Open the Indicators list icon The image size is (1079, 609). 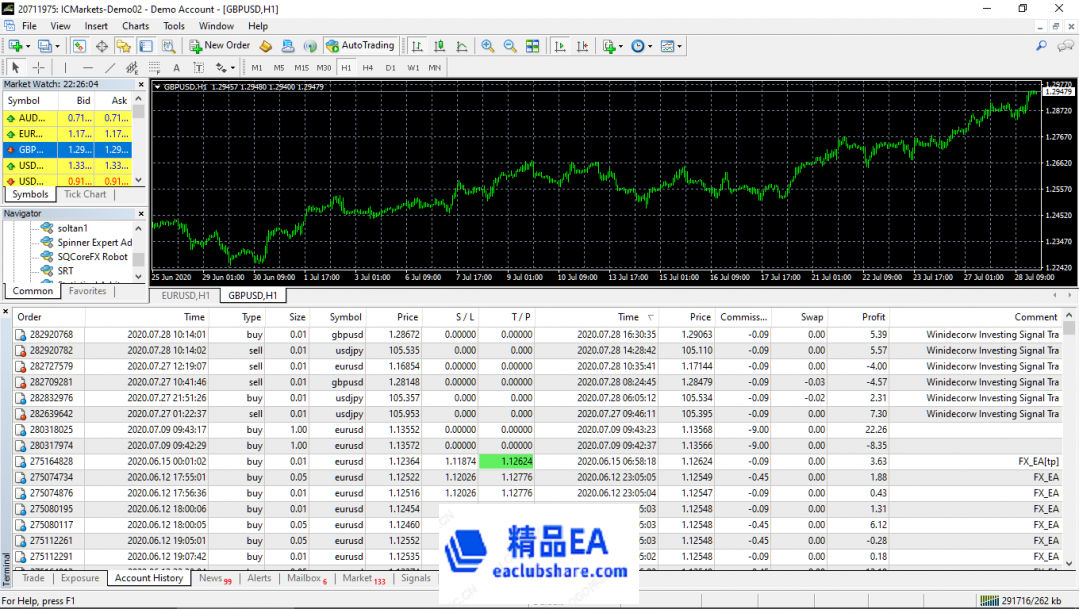pos(608,46)
